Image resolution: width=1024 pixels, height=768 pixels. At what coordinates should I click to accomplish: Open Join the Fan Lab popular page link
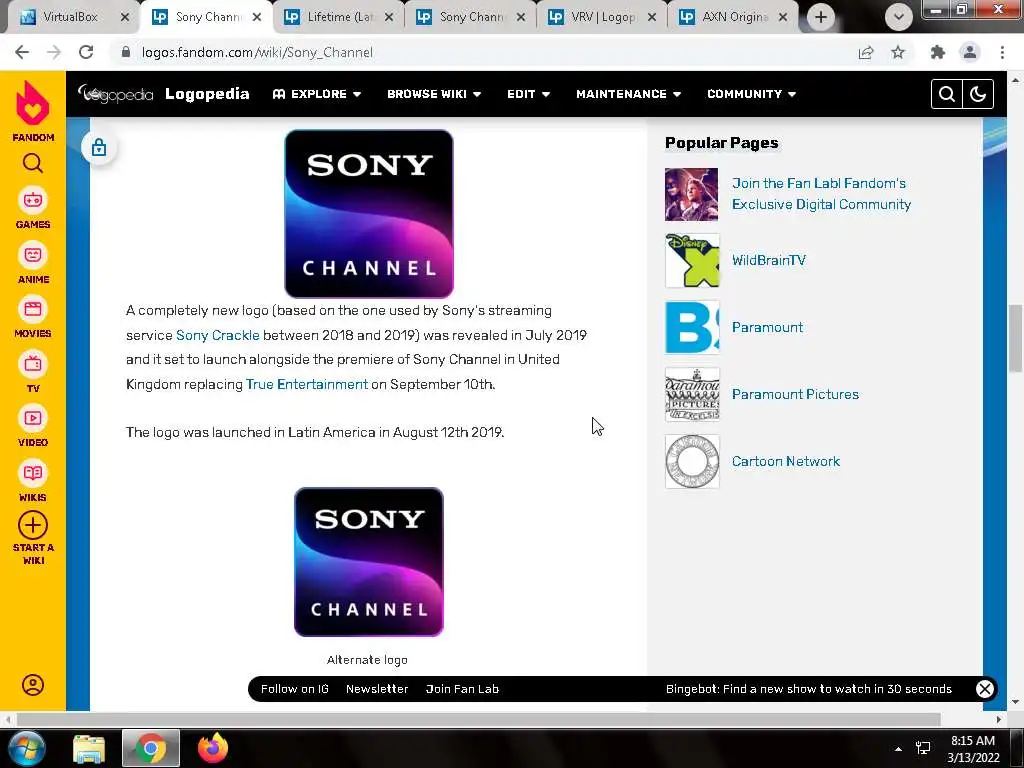[821, 194]
